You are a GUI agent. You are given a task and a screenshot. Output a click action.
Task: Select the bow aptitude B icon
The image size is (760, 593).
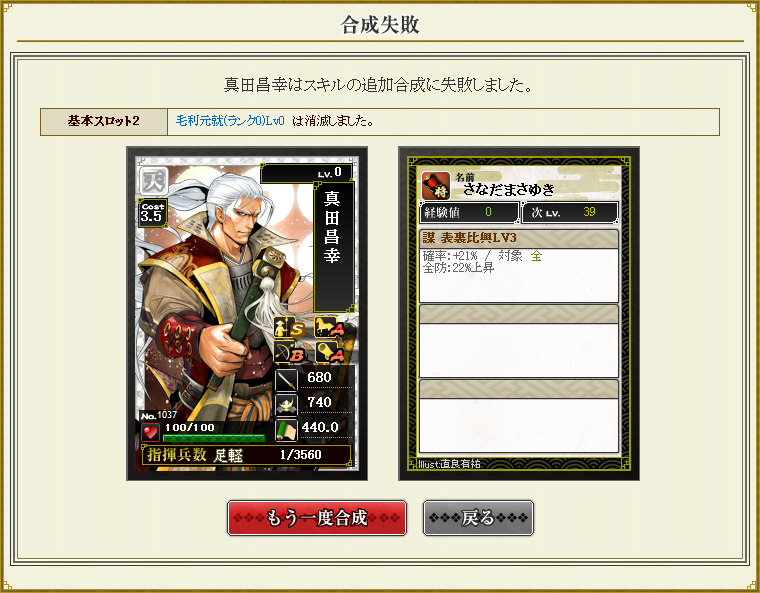289,352
